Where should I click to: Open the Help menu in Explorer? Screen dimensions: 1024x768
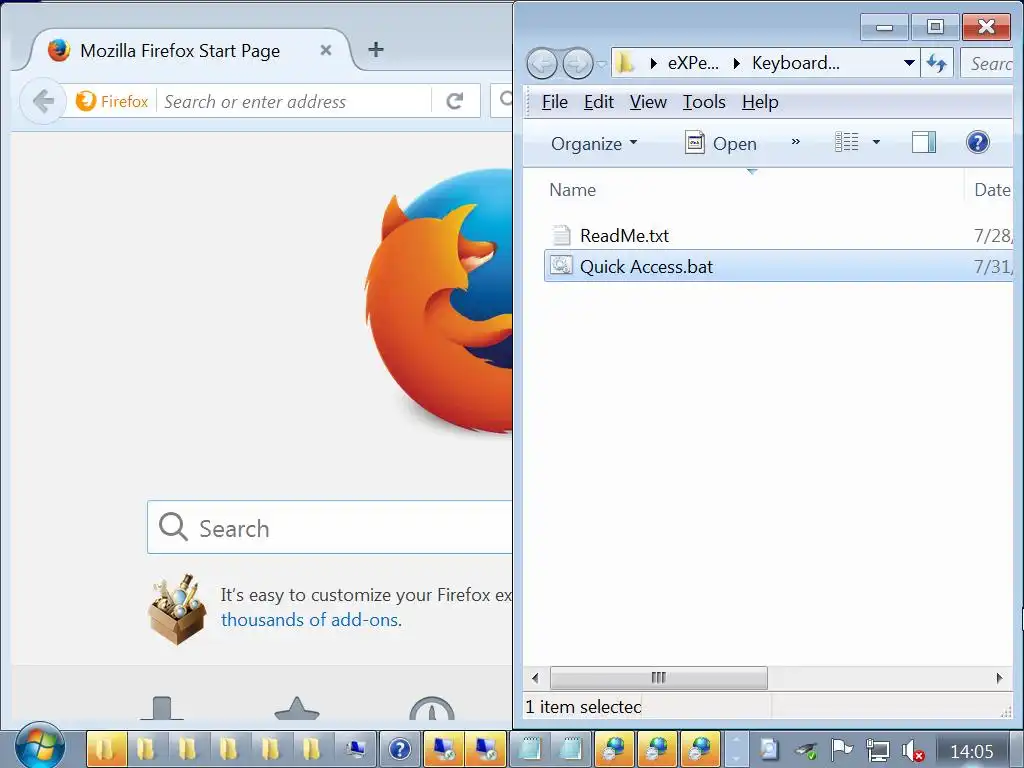click(760, 102)
